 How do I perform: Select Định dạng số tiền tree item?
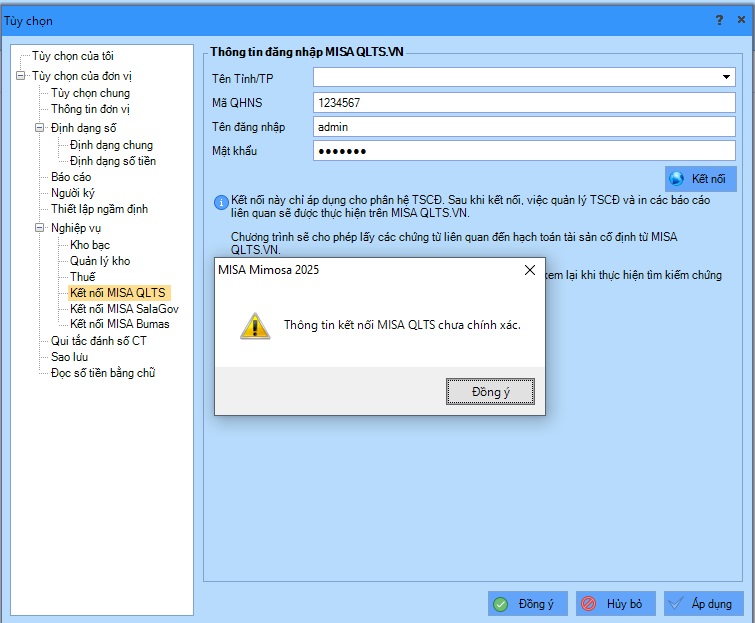pos(113,161)
